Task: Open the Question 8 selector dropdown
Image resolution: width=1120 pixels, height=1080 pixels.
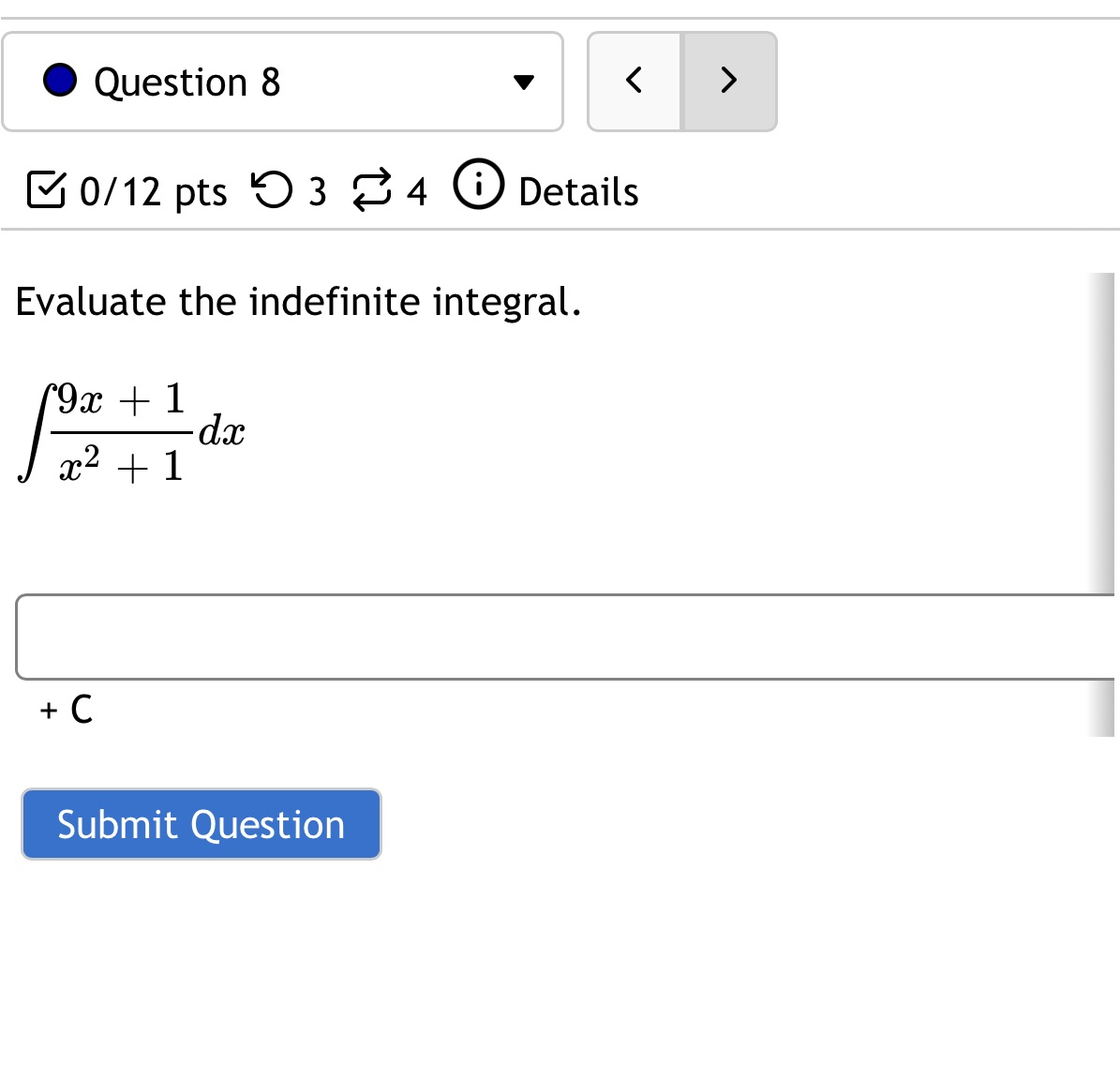Action: point(281,82)
